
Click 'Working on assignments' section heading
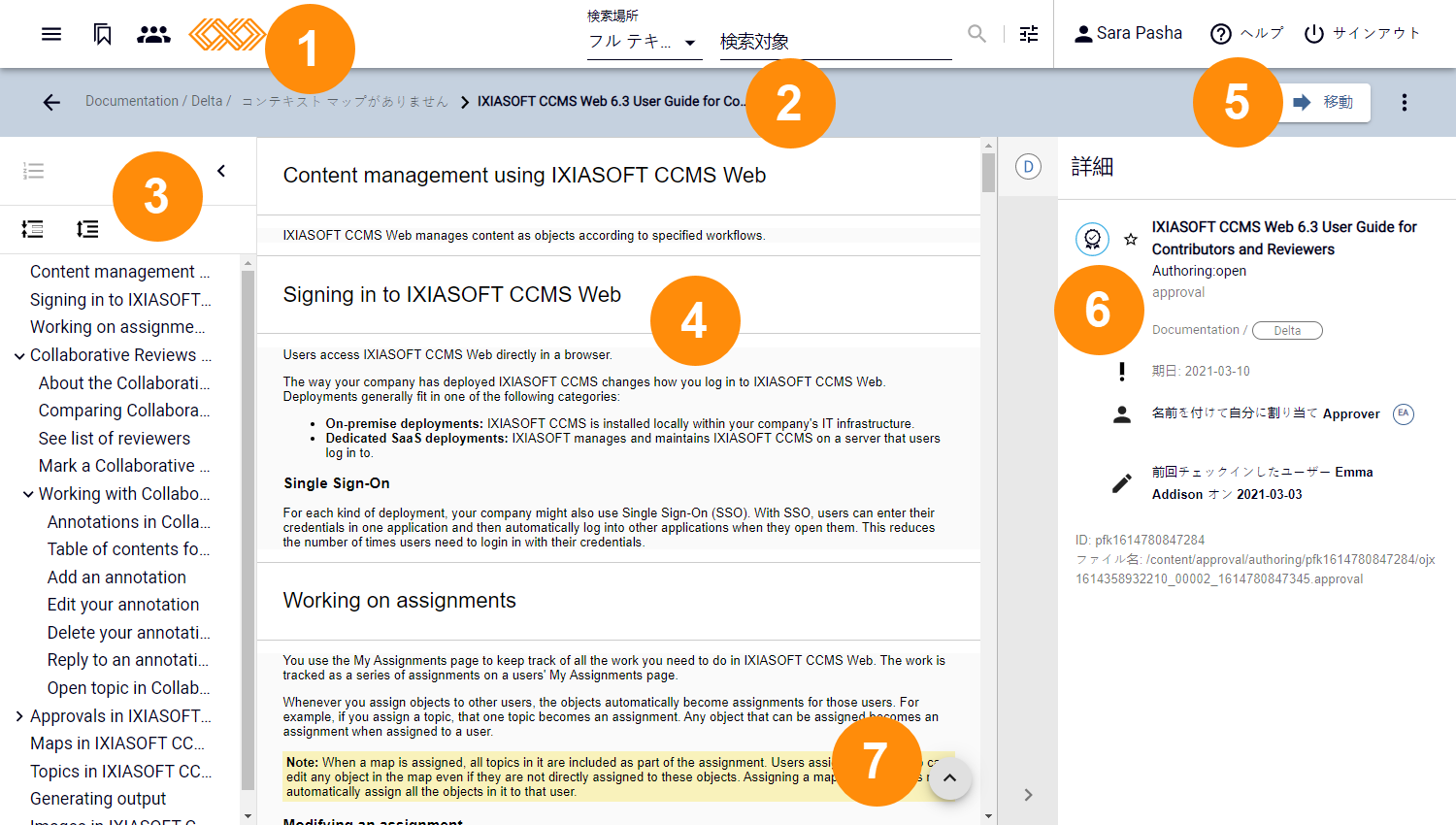[x=399, y=601]
